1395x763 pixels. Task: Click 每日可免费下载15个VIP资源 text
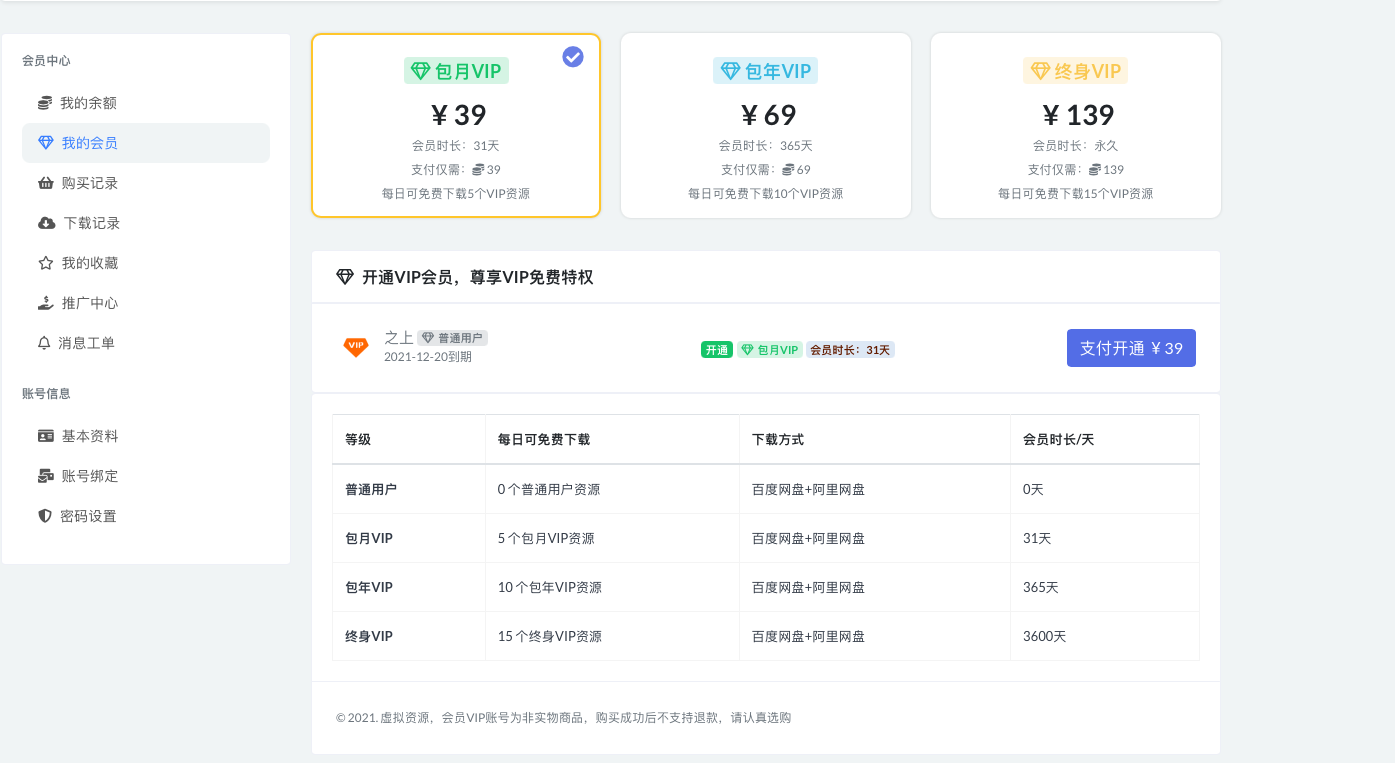pos(1076,194)
